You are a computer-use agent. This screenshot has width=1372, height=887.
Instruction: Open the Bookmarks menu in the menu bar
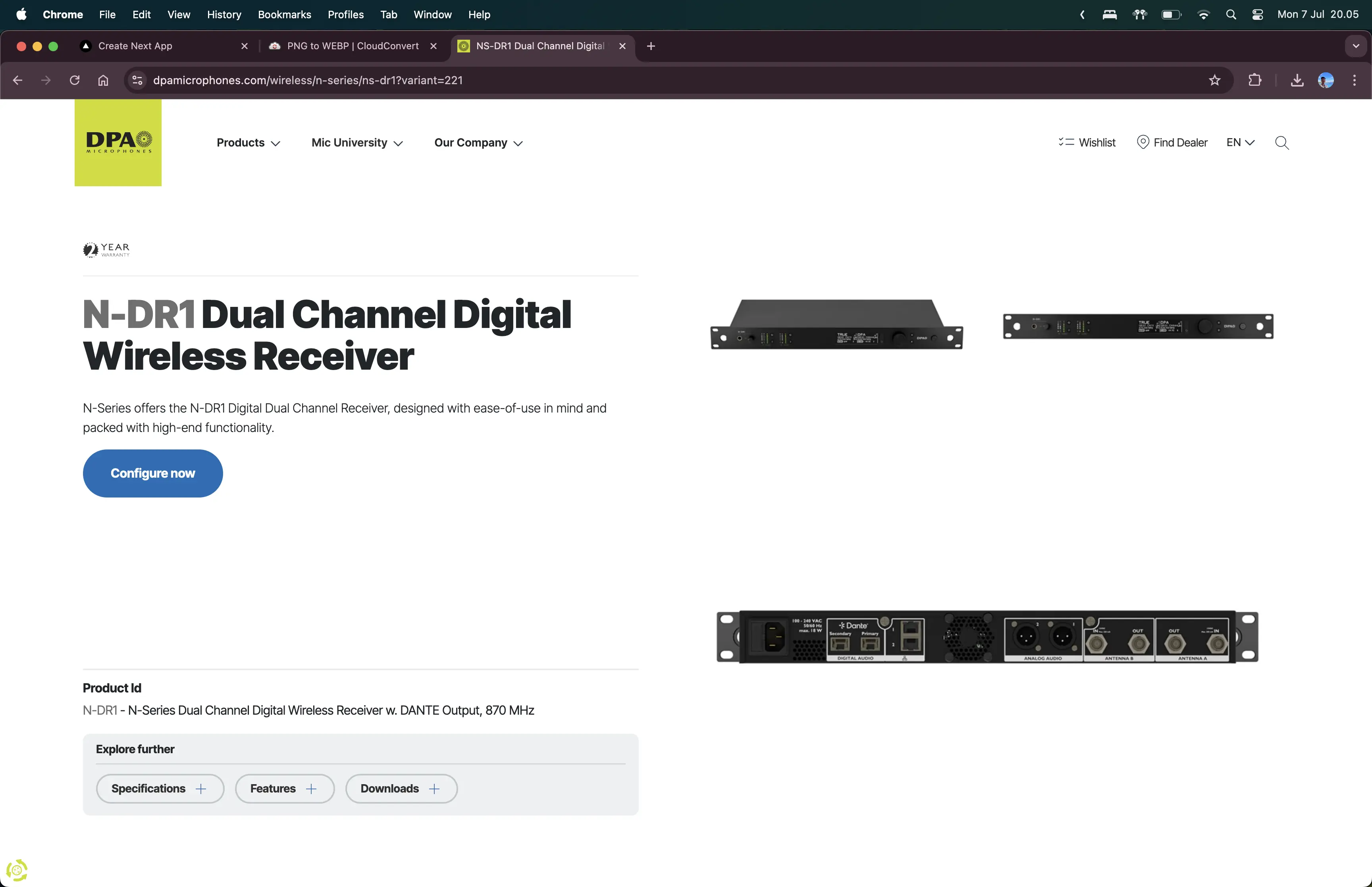(x=284, y=14)
